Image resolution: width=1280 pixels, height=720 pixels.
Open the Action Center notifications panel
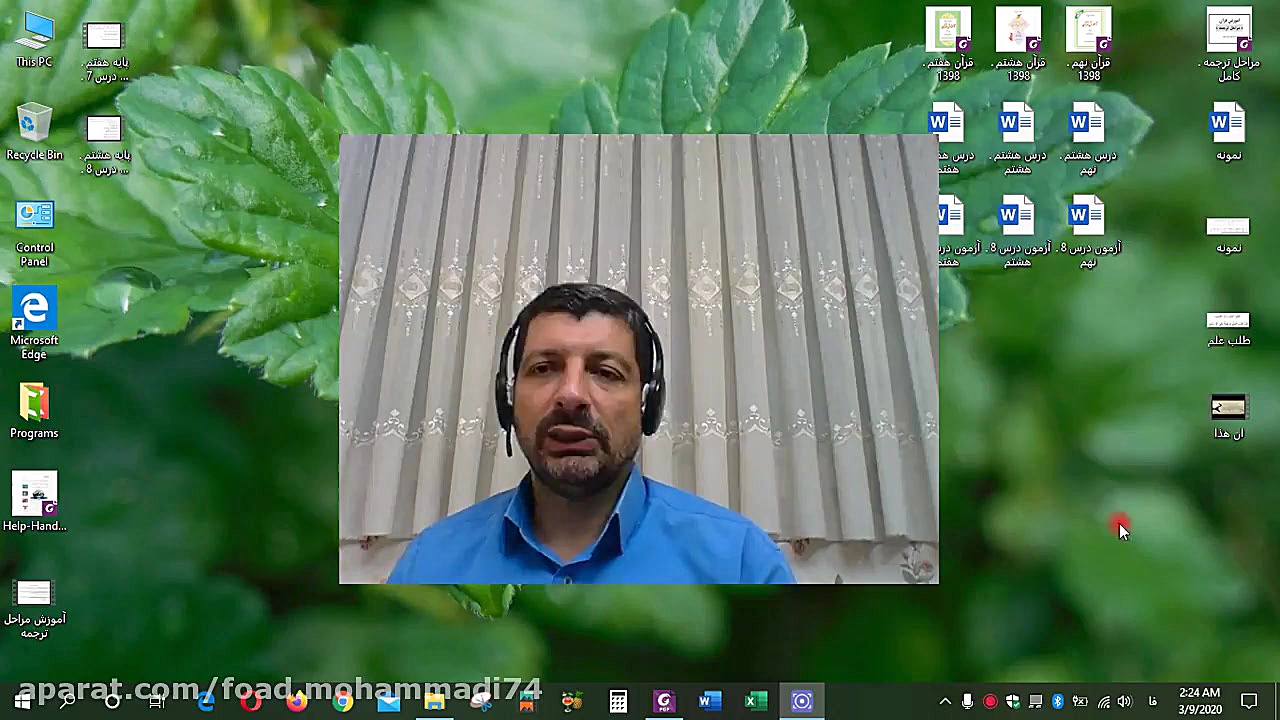[x=1247, y=701]
